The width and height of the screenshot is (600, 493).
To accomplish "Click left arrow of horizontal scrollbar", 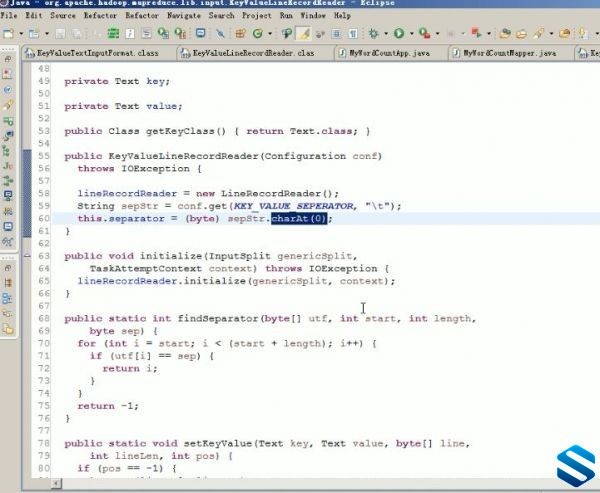I will click(56, 484).
